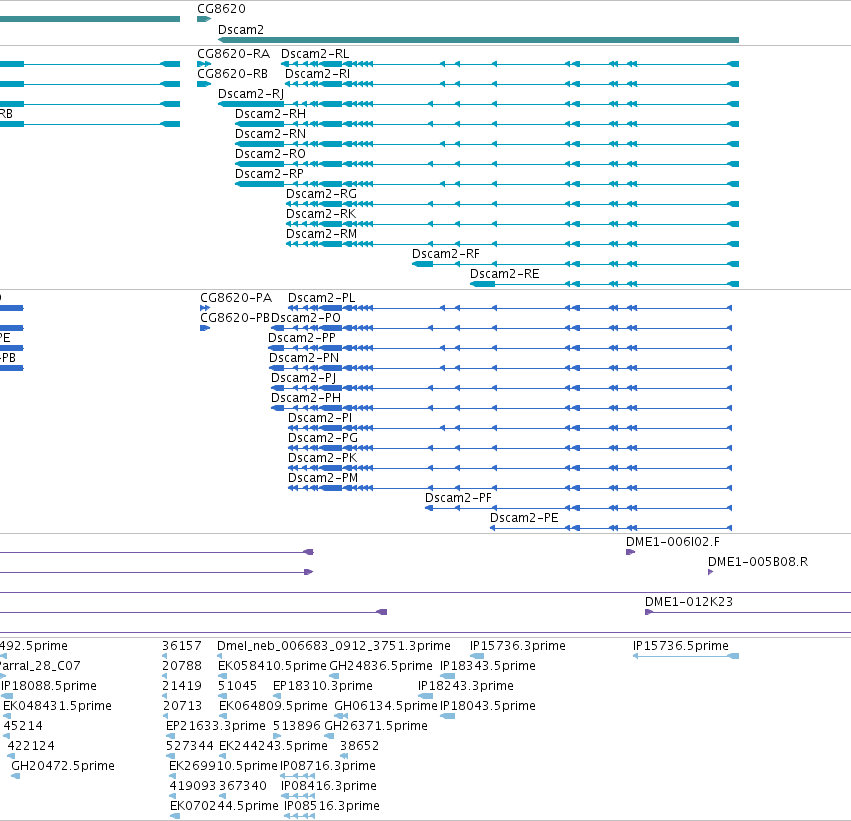
Task: Click the IP15736.3prime EST label
Action: 517,646
